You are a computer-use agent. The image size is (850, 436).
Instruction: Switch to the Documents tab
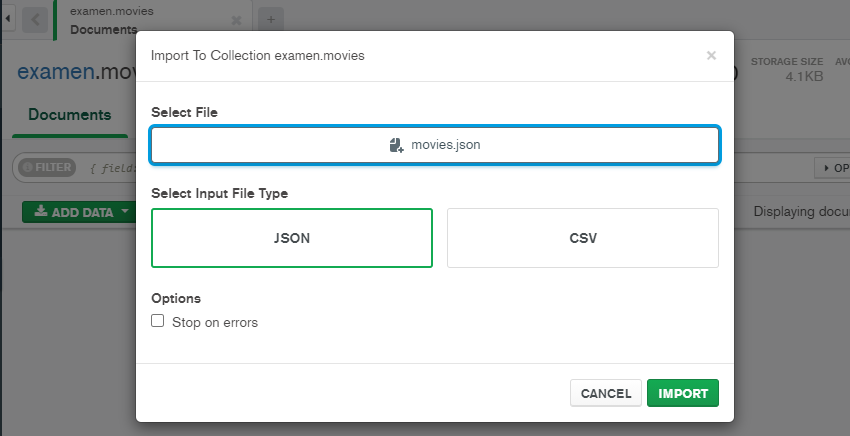[x=69, y=114]
